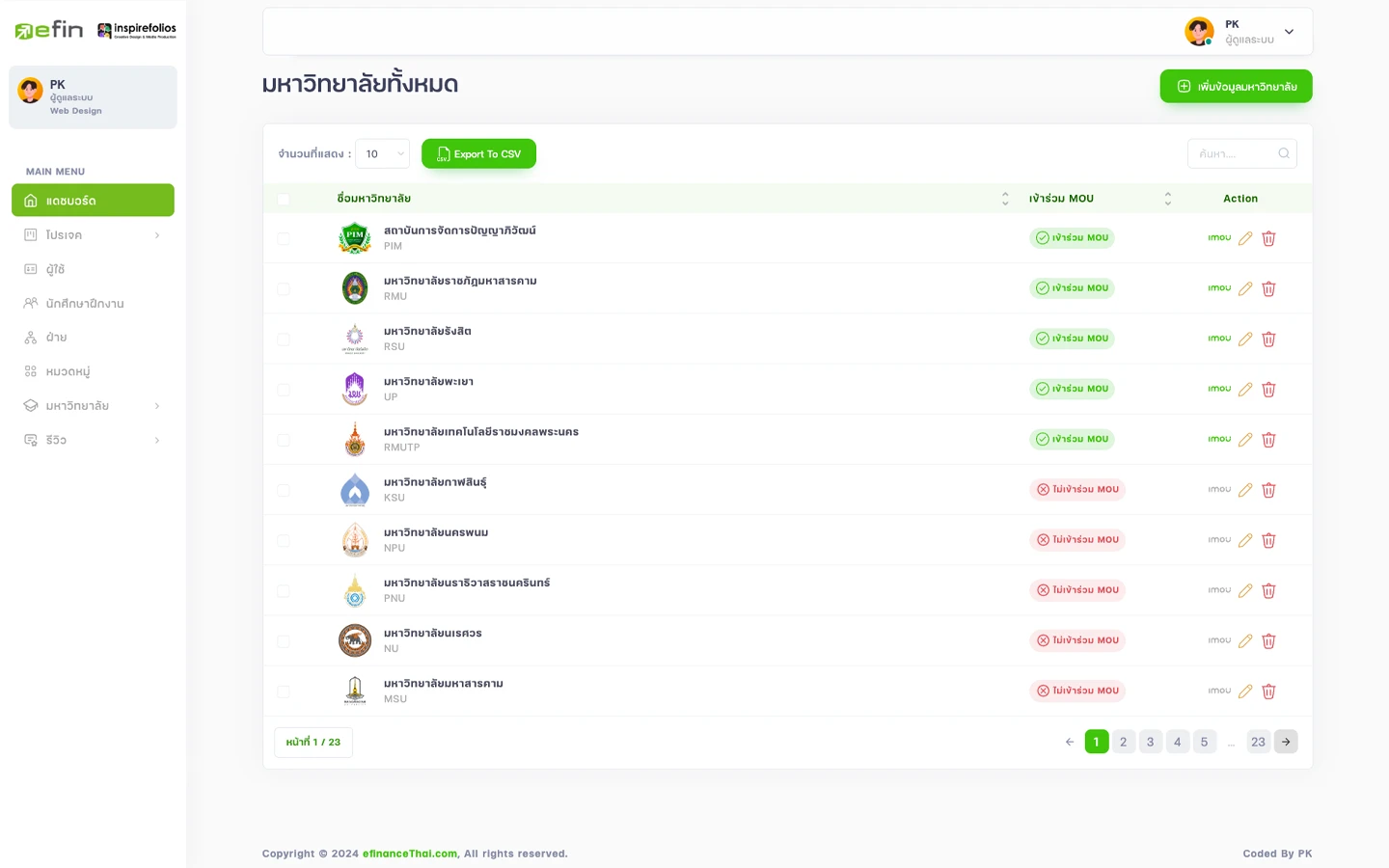Click the pencil edit icon for PIM row
The image size is (1389, 868).
click(x=1245, y=238)
